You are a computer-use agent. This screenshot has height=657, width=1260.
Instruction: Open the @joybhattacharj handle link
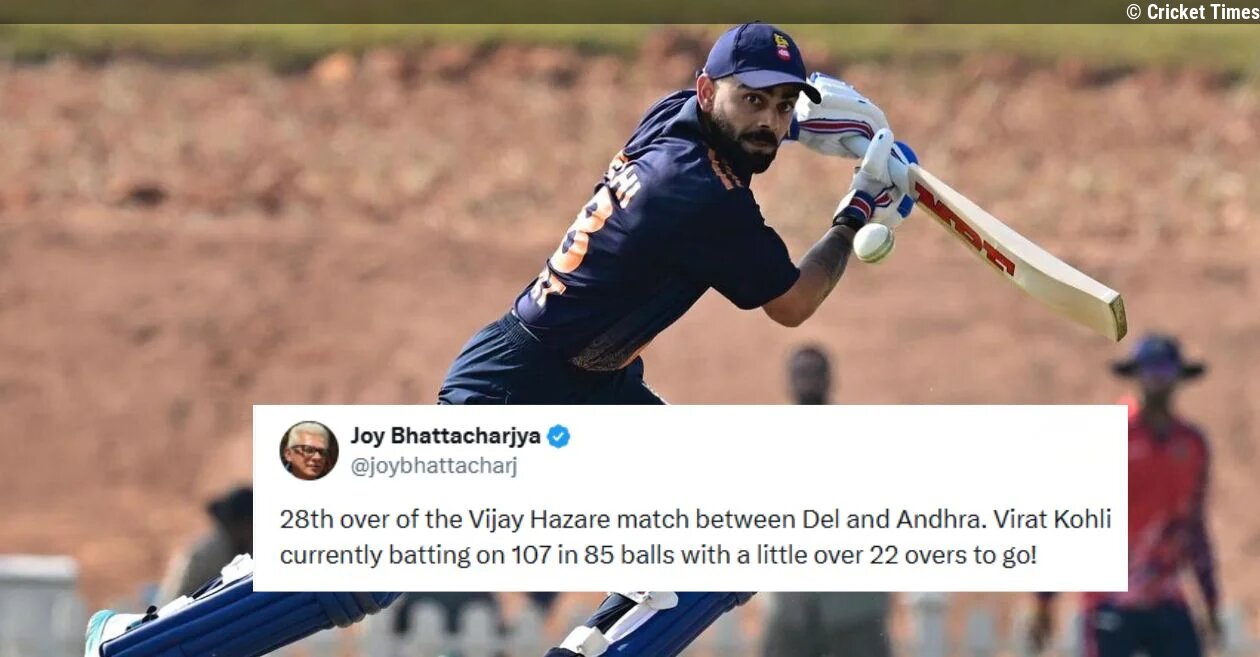434,466
